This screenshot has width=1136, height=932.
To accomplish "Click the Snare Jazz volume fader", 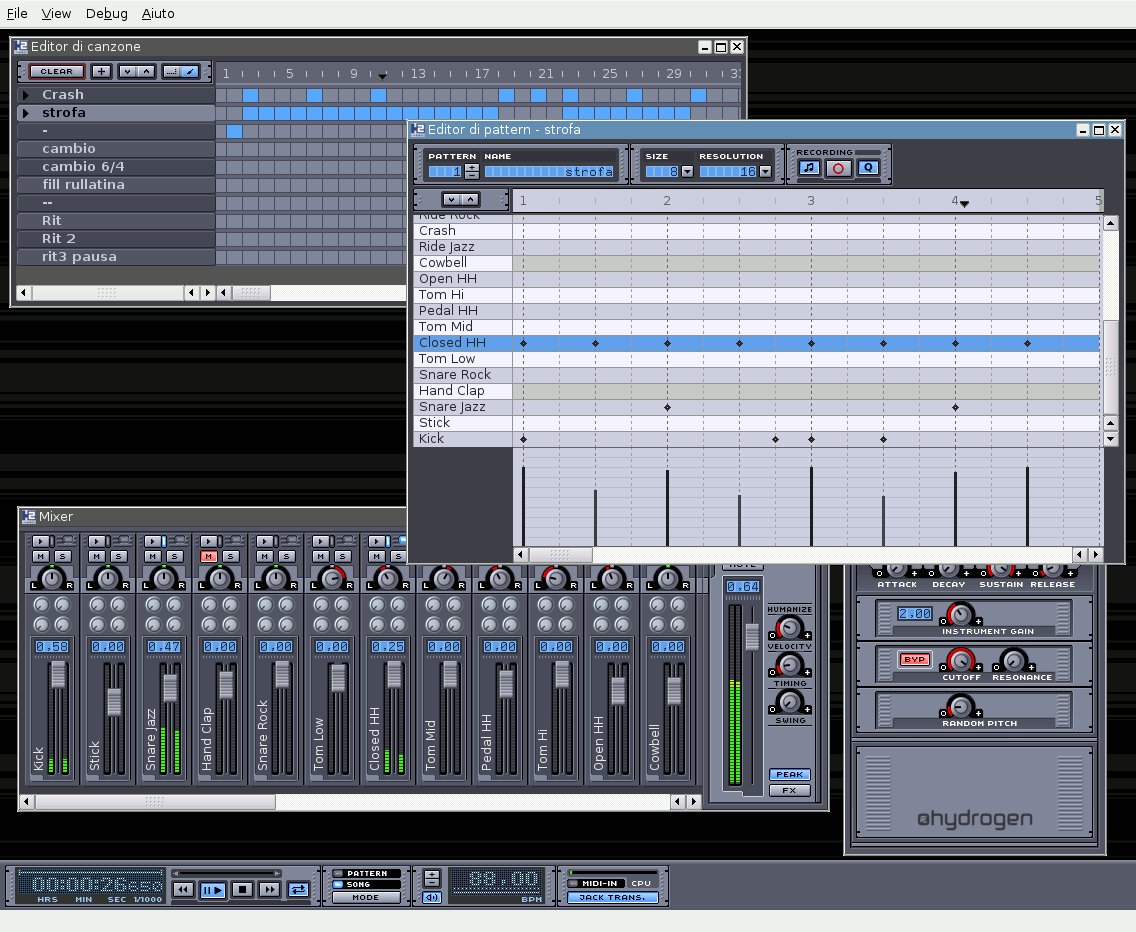I will point(170,686).
